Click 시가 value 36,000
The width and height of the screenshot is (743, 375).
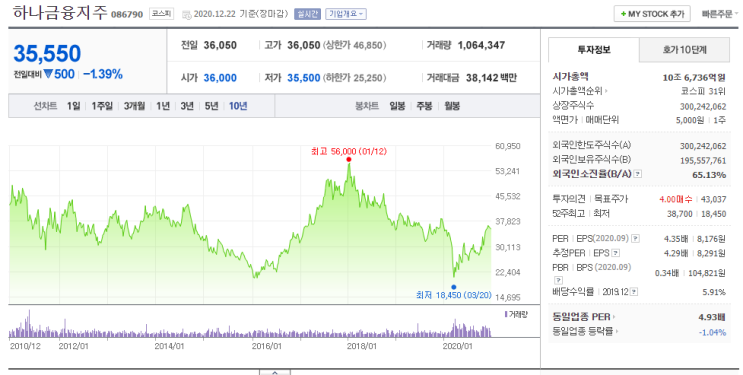(x=220, y=78)
